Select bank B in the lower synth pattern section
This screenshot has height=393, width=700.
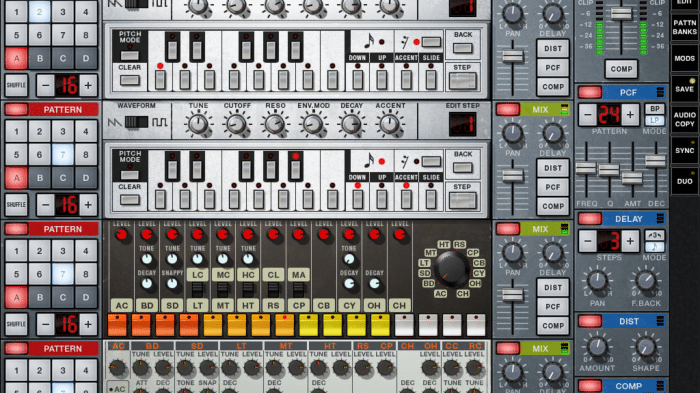pyautogui.click(x=40, y=178)
